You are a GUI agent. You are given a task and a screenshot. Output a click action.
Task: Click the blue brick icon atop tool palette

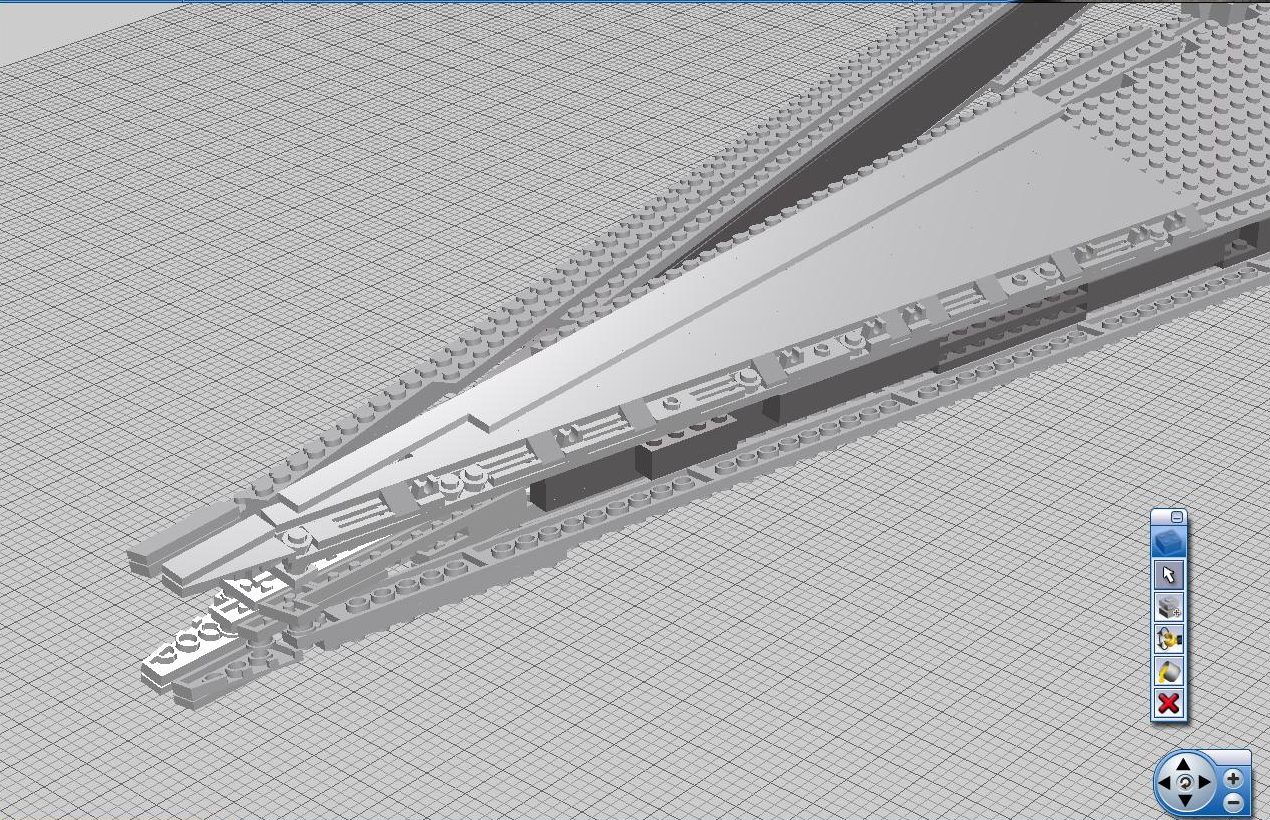coord(1168,543)
